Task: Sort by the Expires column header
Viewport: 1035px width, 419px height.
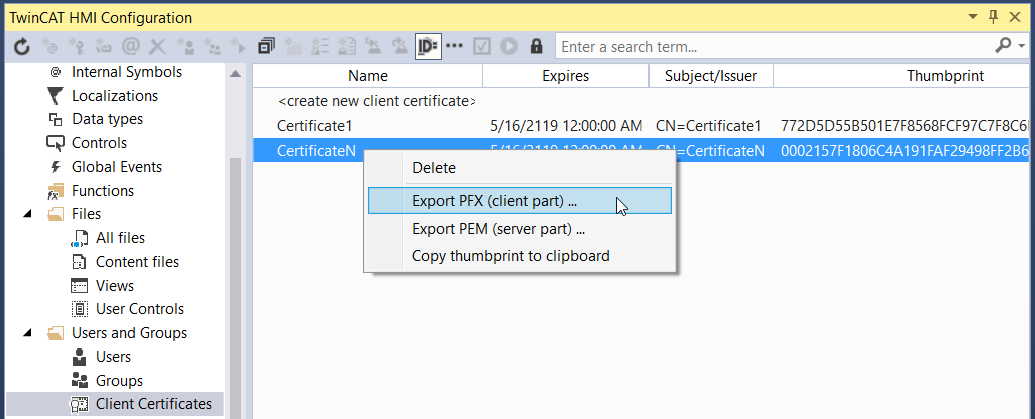Action: point(566,76)
